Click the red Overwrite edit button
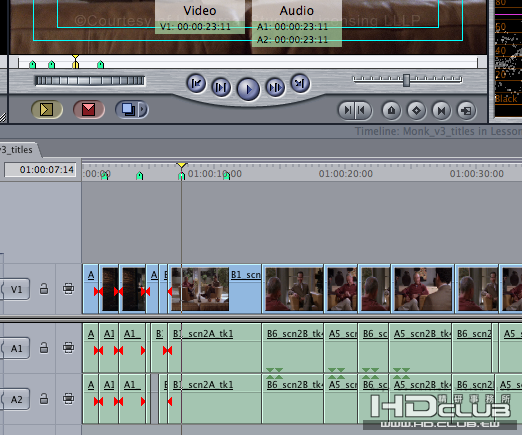 [x=89, y=109]
